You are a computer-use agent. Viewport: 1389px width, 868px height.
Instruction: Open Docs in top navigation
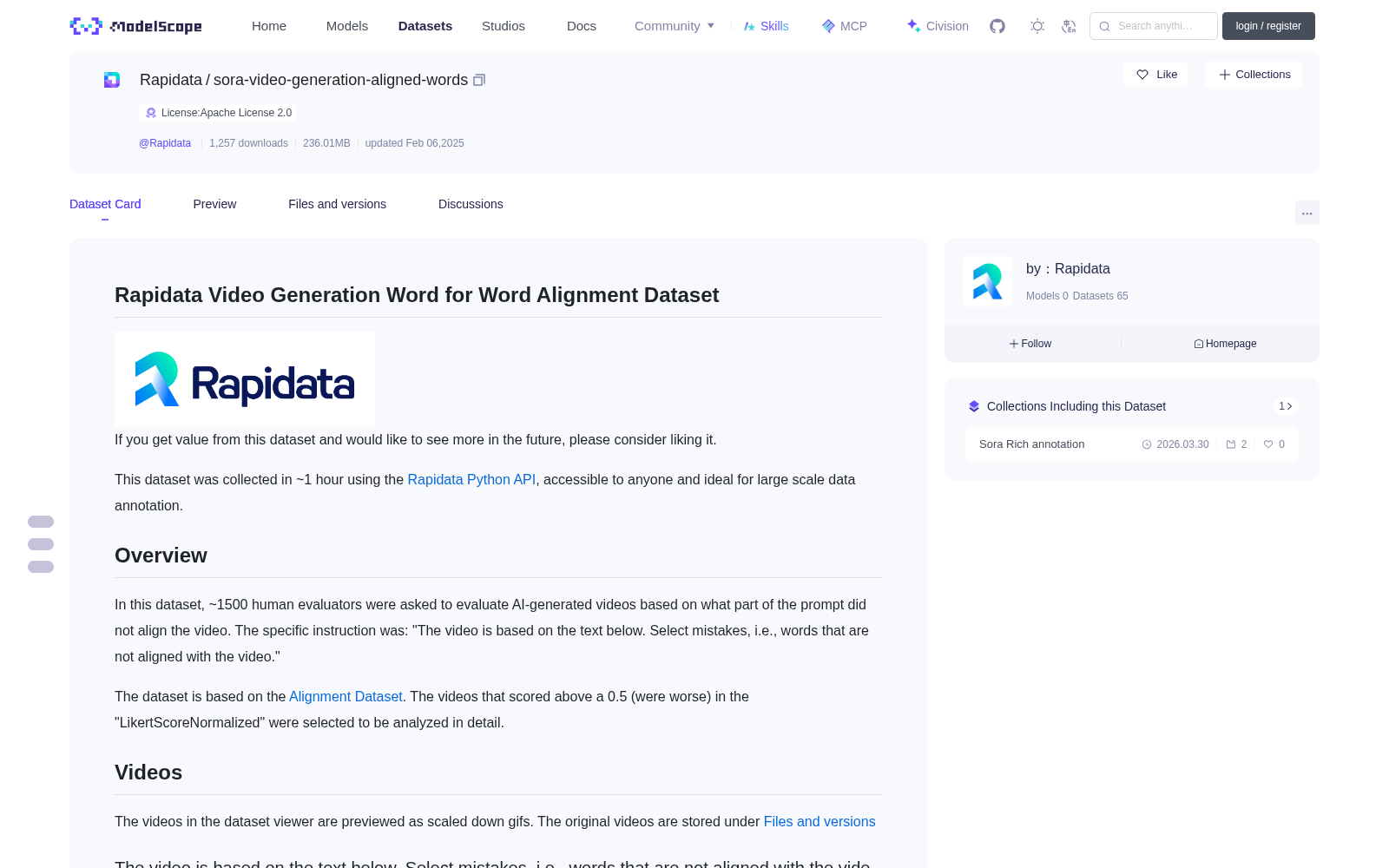coord(582,26)
